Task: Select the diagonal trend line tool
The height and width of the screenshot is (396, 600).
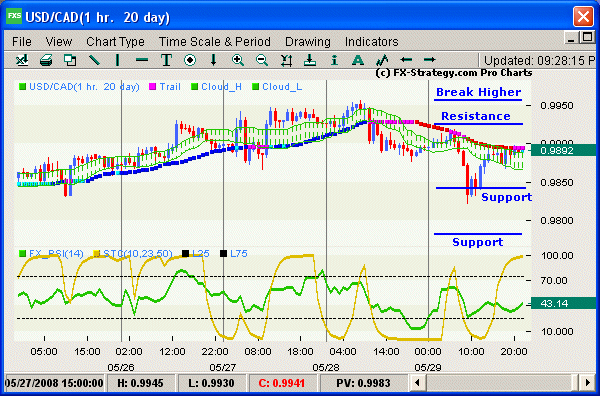Action: 94,60
